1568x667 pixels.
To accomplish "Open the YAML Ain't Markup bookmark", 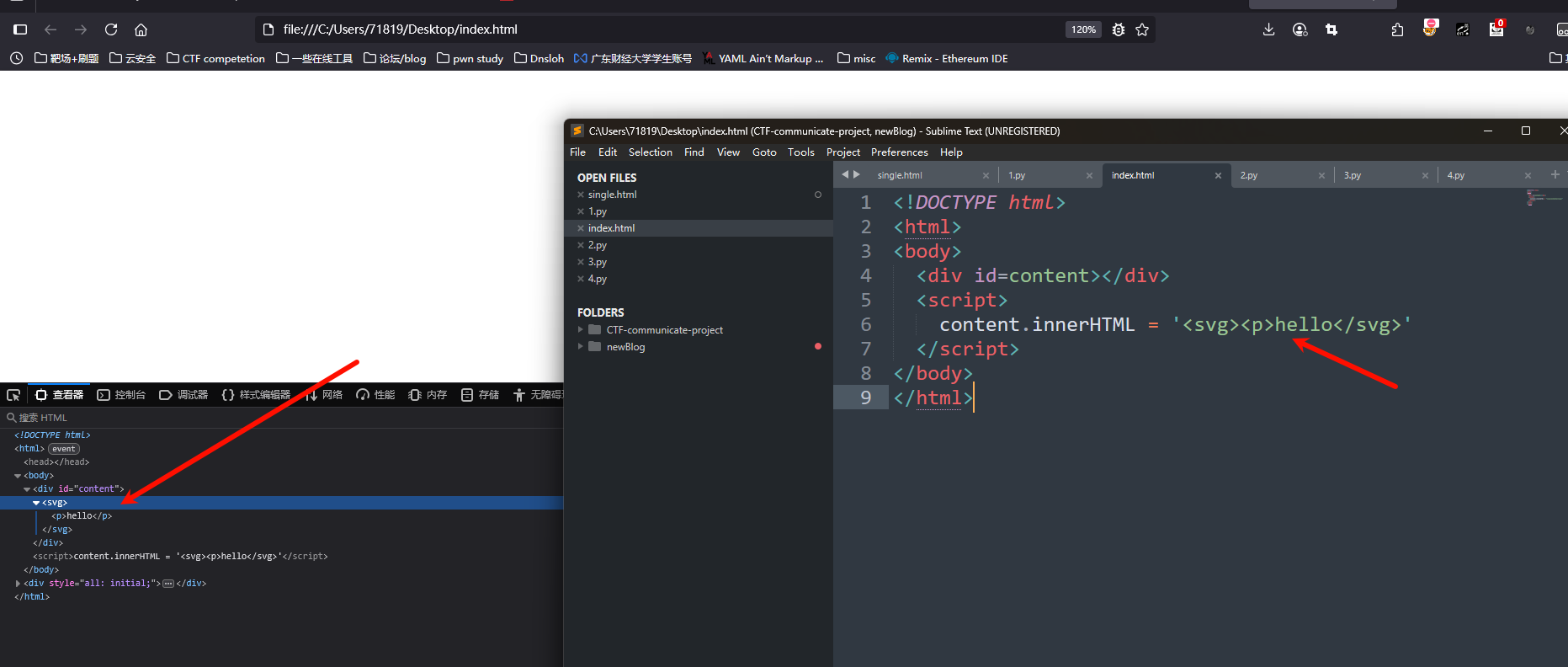I will (763, 58).
